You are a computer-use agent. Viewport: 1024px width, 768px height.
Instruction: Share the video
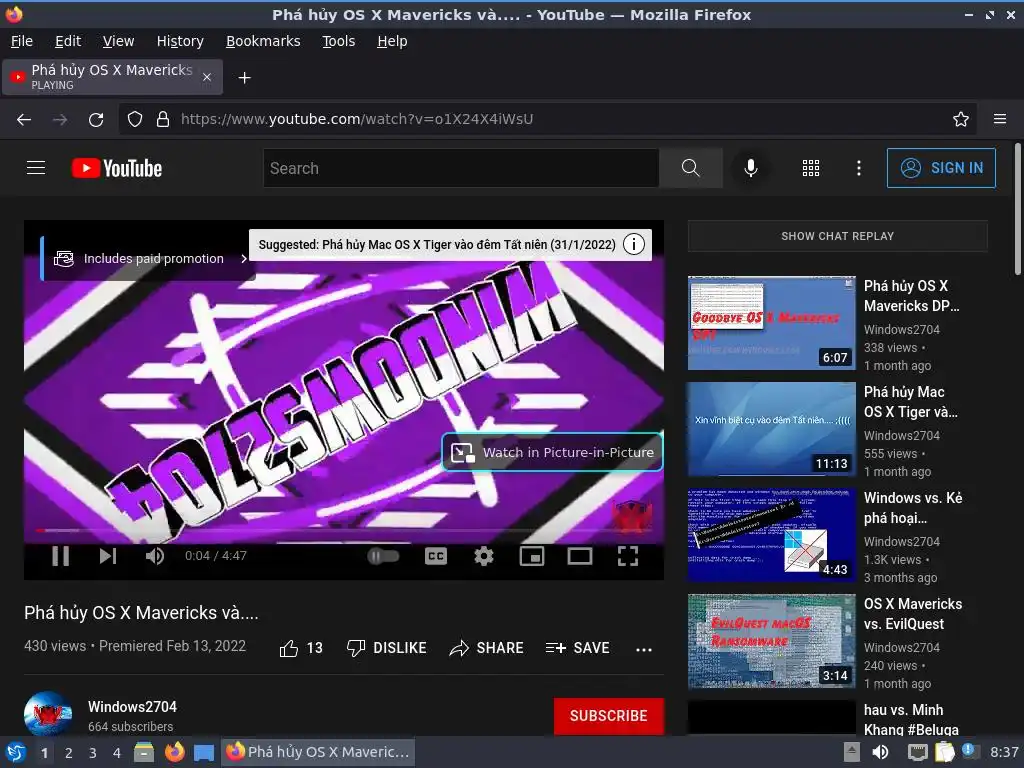pyautogui.click(x=487, y=648)
